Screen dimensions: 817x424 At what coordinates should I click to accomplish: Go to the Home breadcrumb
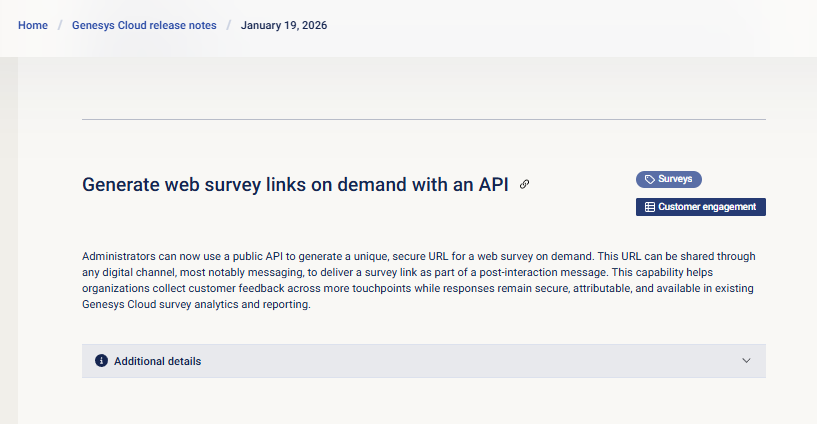click(x=33, y=25)
